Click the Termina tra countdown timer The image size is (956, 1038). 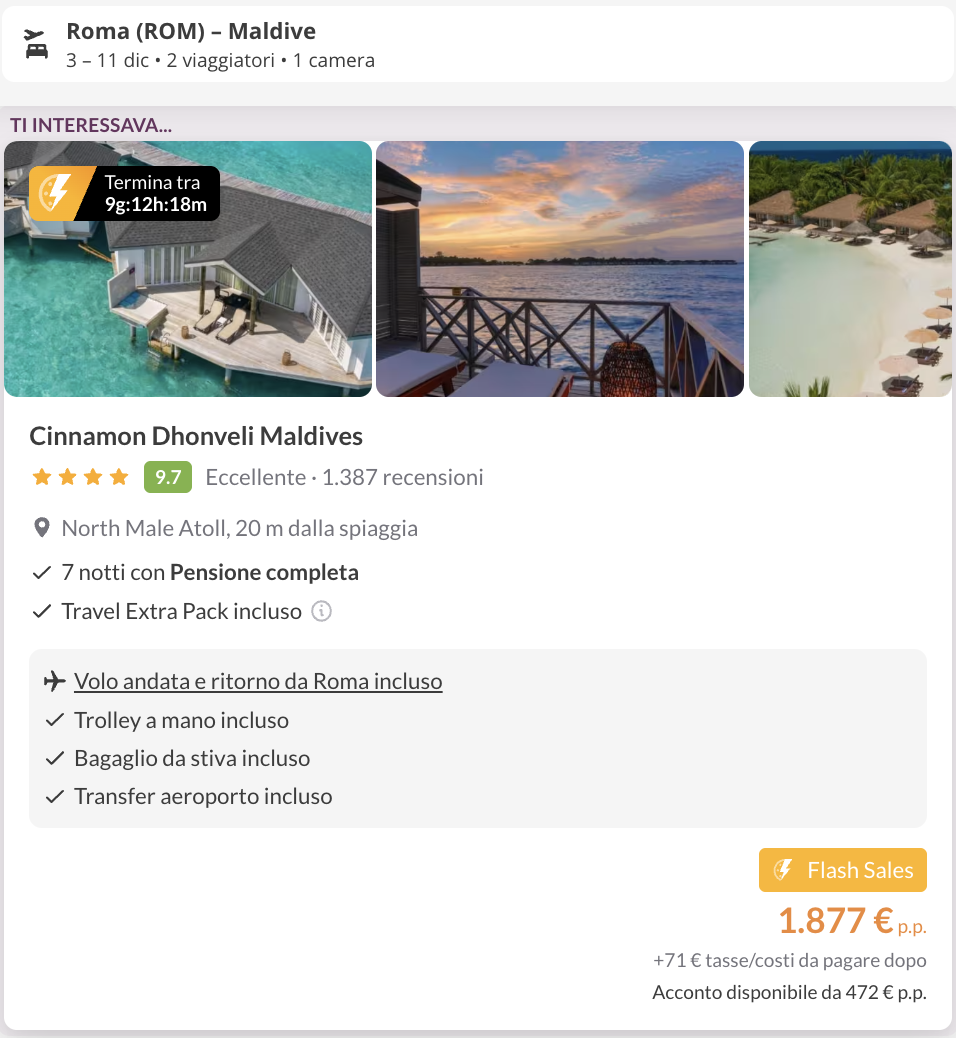[x=156, y=194]
